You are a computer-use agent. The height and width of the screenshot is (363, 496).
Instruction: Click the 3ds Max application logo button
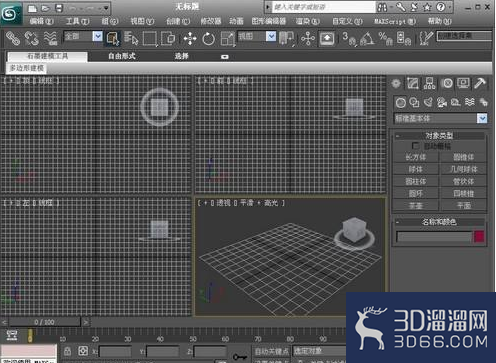[11, 13]
